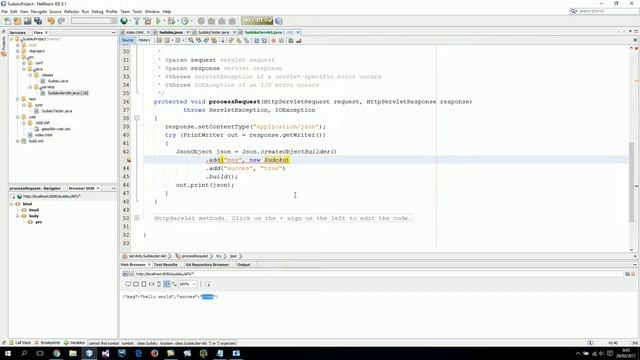Click the error glyph on line 43 margin
The image size is (640, 360).
[129, 160]
